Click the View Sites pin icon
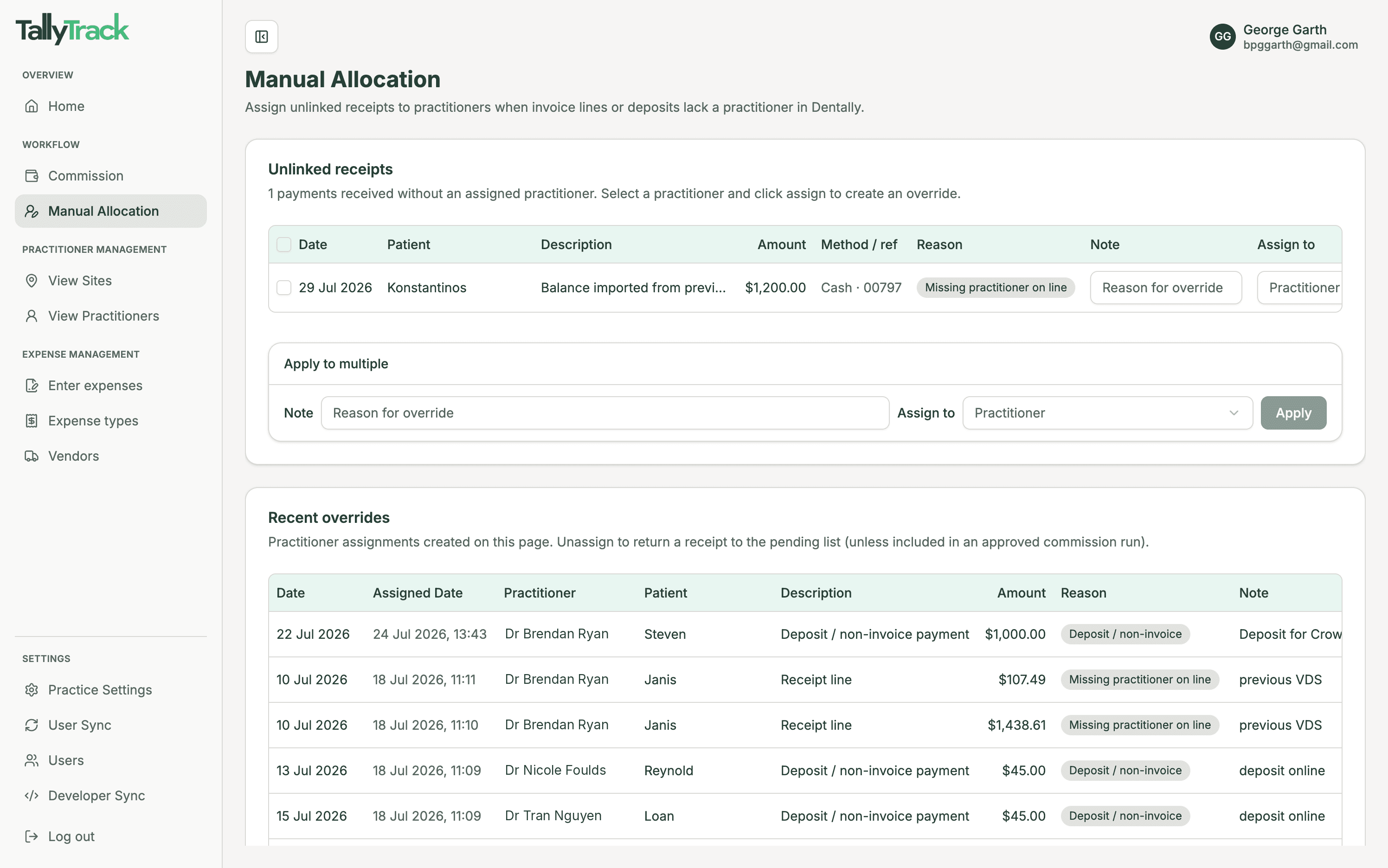 [x=32, y=281]
